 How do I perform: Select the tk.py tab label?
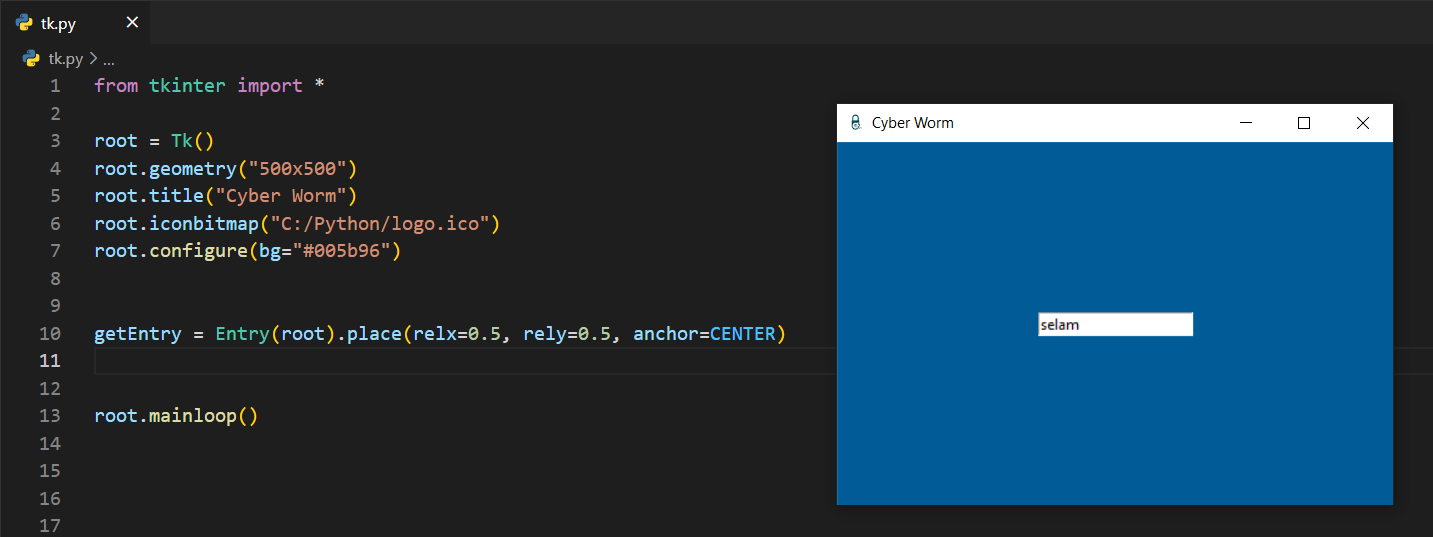(x=59, y=23)
